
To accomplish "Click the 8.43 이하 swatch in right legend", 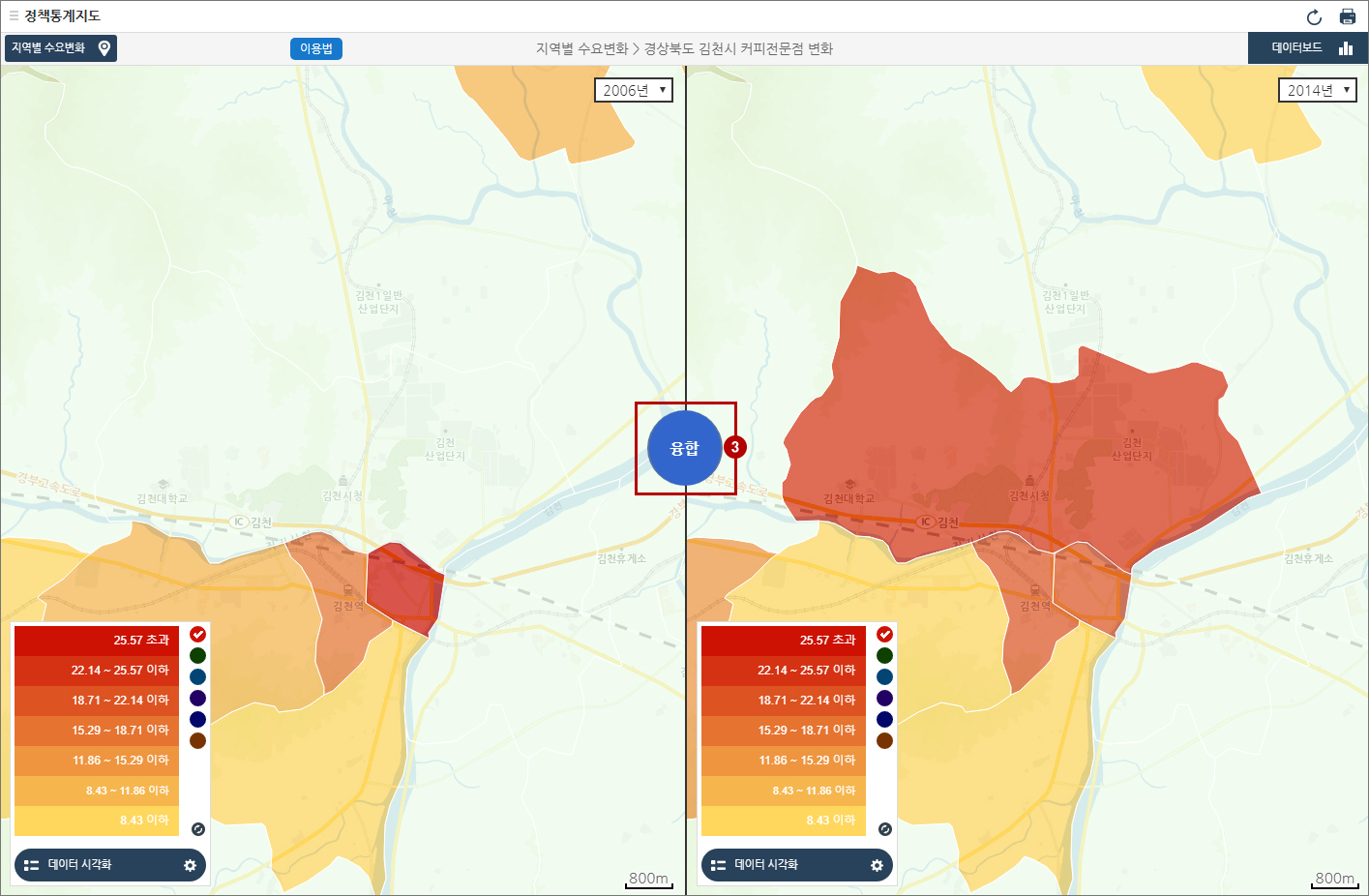I will 784,821.
